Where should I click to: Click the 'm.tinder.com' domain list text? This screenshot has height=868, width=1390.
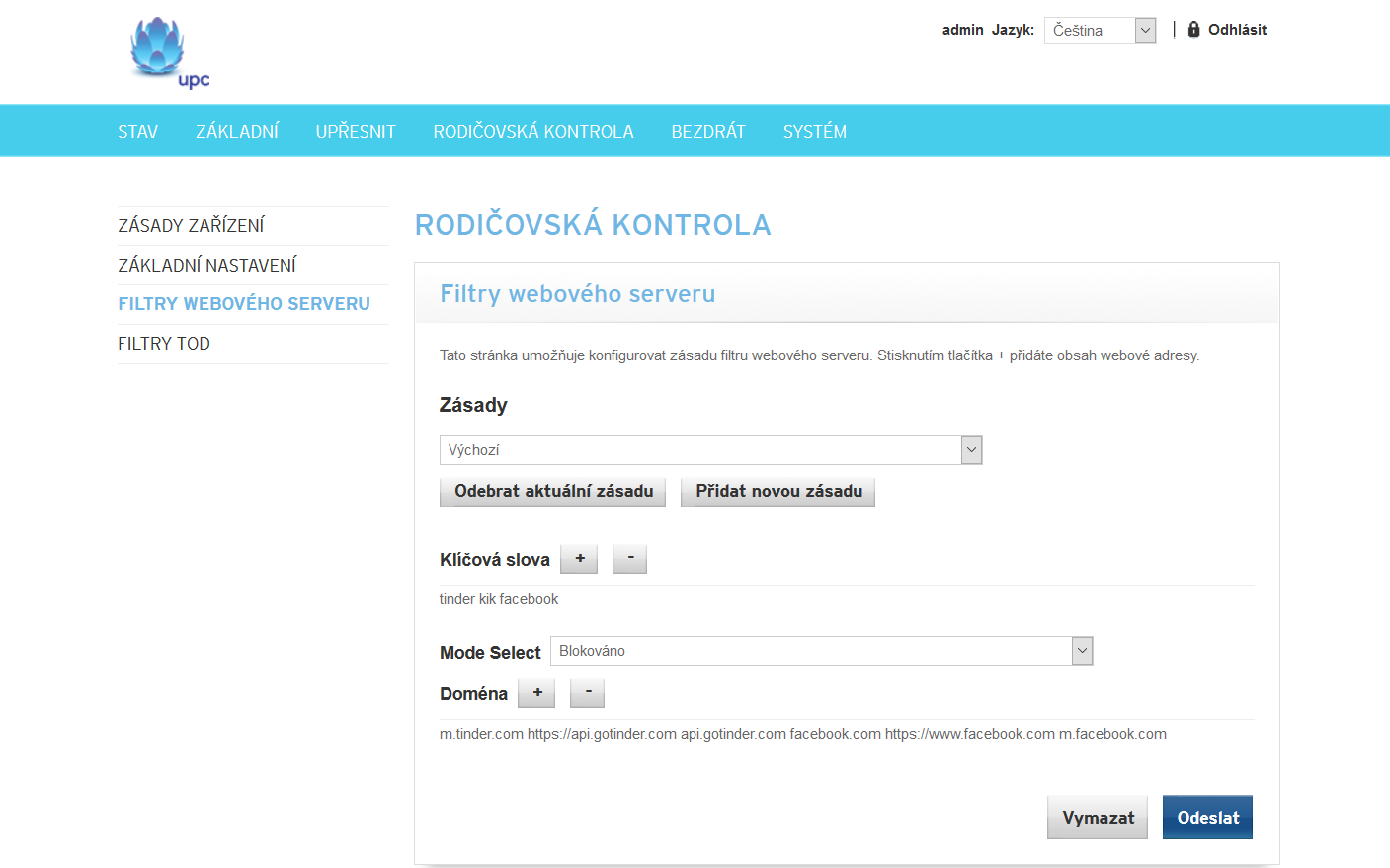tap(803, 734)
